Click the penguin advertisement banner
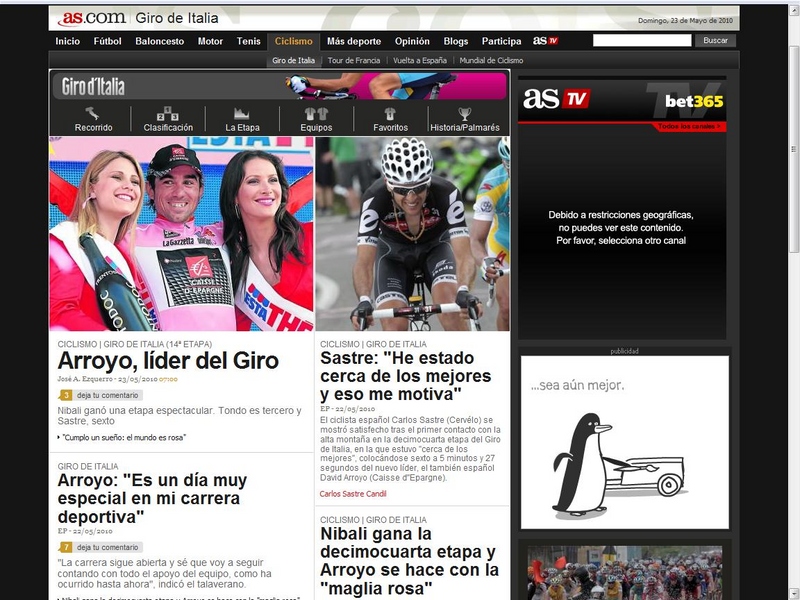The width and height of the screenshot is (800, 600). [x=624, y=441]
